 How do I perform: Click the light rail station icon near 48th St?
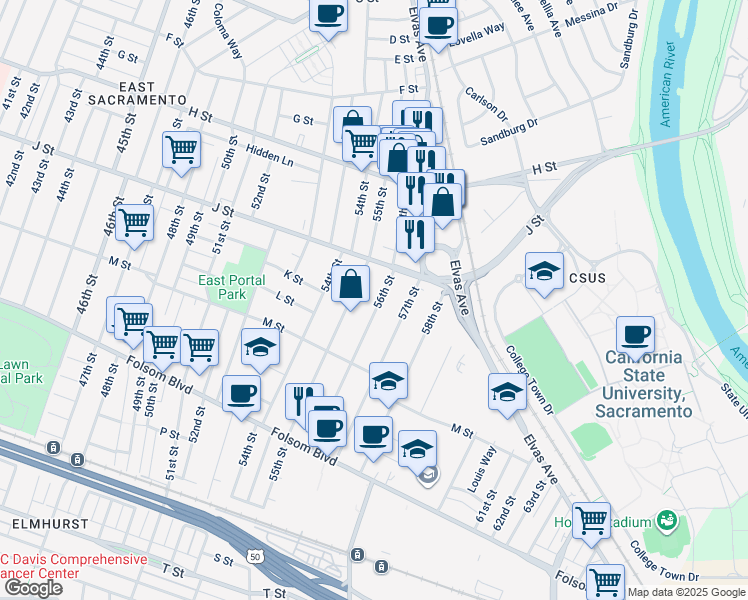(x=77, y=460)
